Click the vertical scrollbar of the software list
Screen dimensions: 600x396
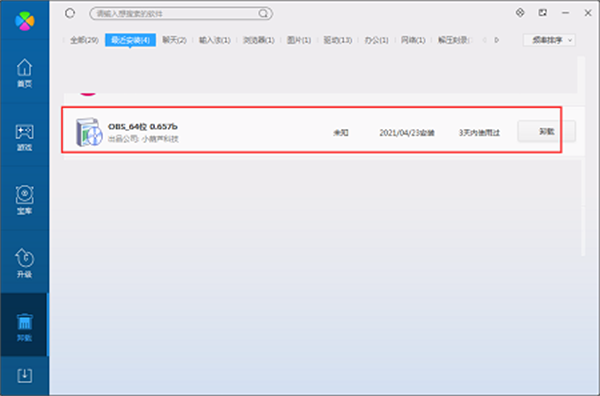point(582,156)
